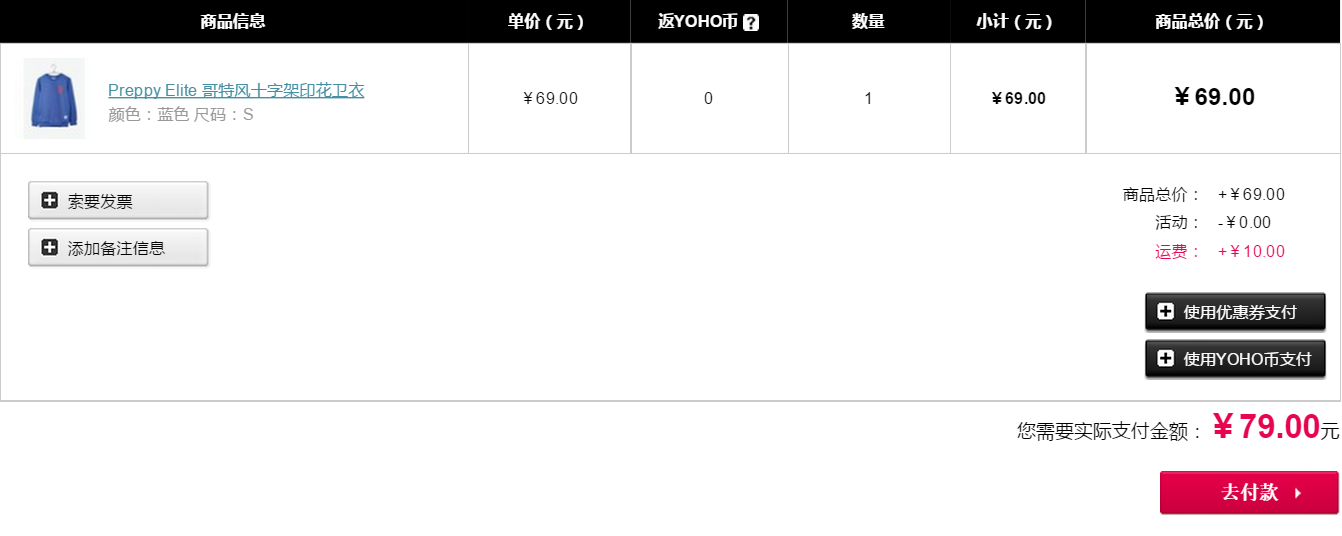Click the arrow icon on 去付款 button

tap(1298, 493)
